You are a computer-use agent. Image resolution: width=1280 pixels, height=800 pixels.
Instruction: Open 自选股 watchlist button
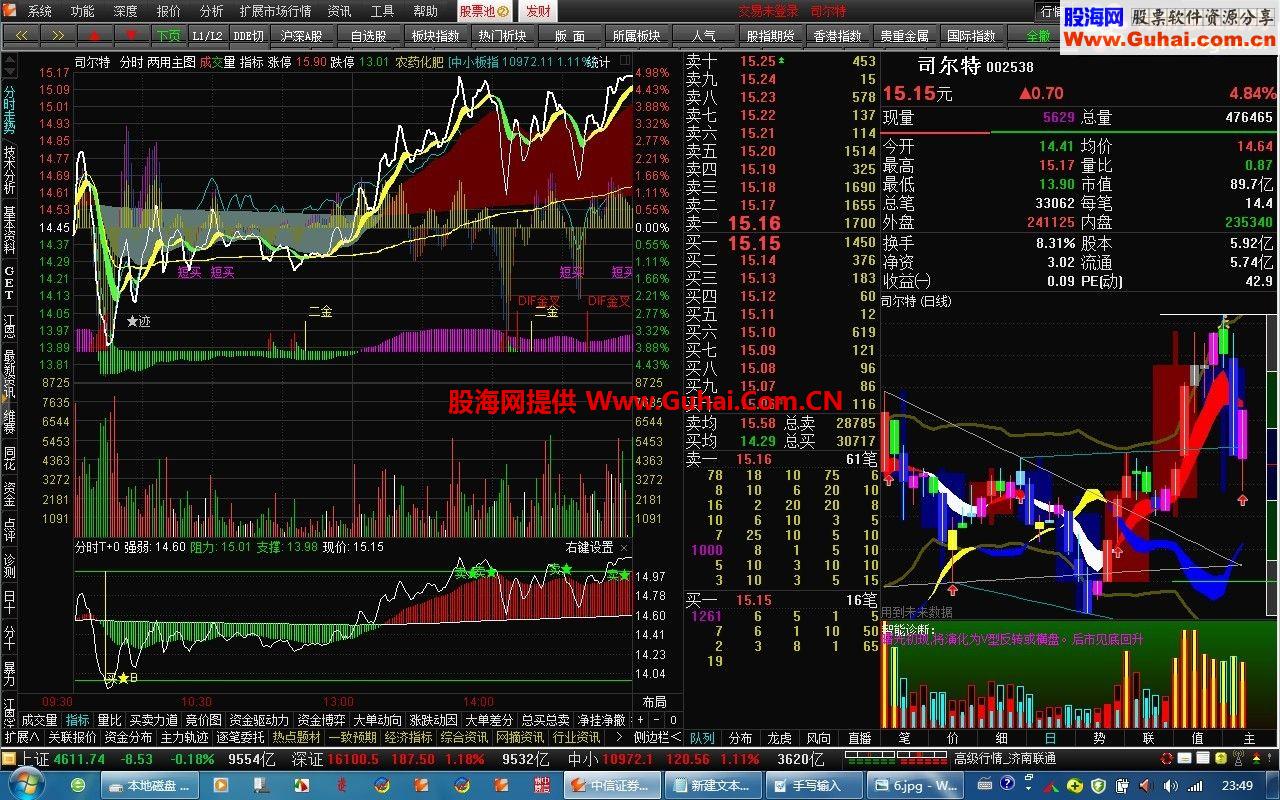(368, 35)
